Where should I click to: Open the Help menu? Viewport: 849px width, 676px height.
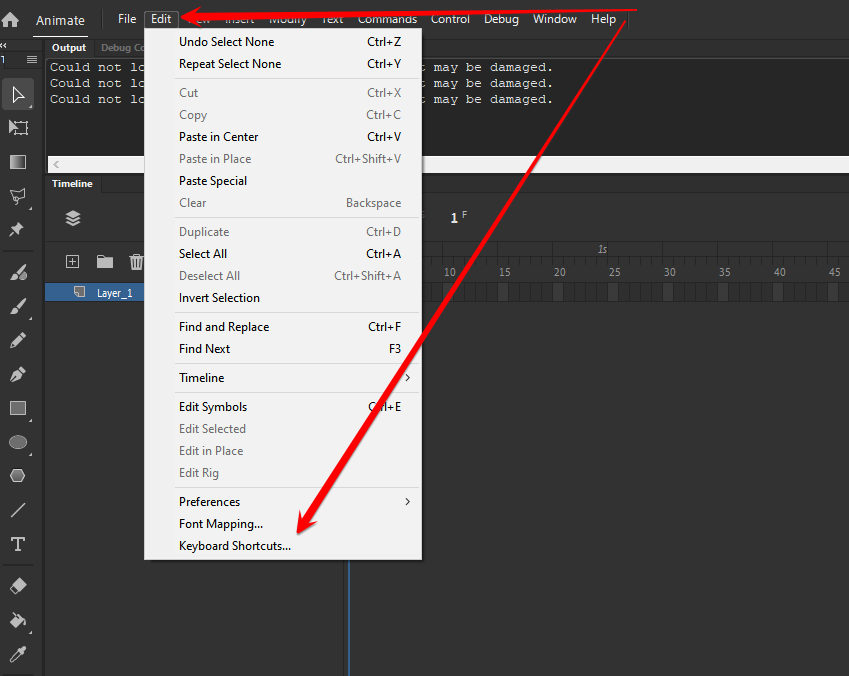click(603, 19)
